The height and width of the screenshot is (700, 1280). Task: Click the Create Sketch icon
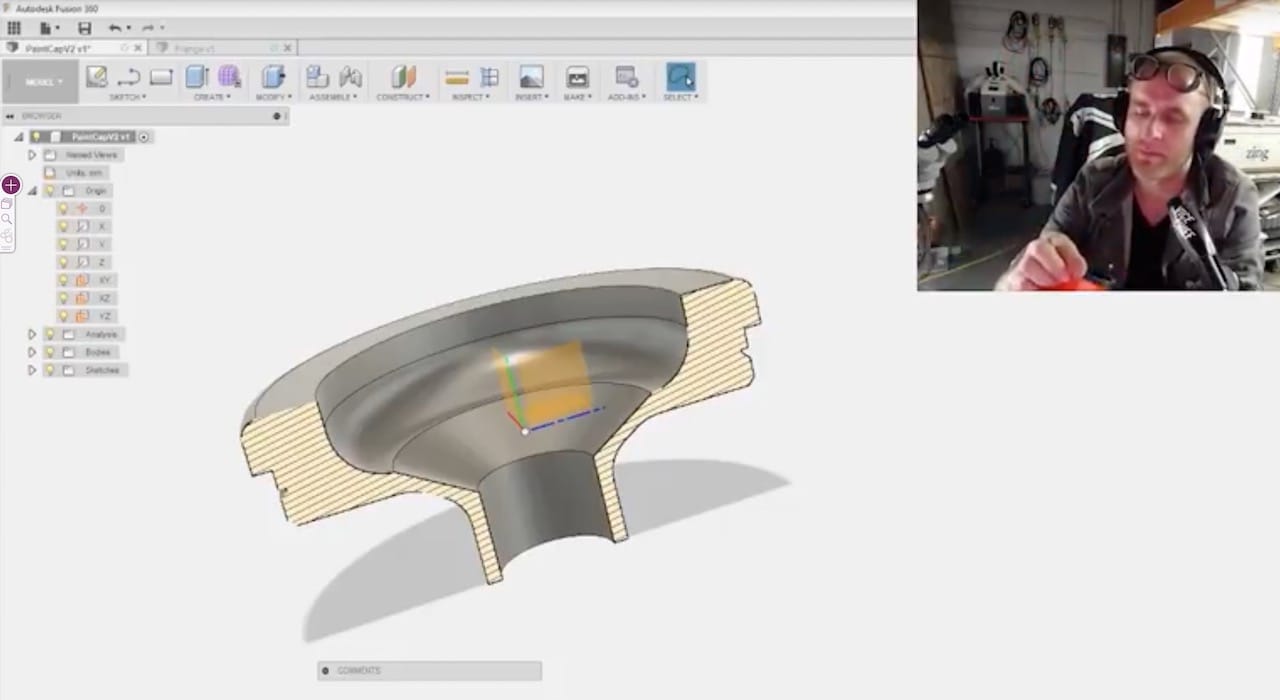(96, 77)
